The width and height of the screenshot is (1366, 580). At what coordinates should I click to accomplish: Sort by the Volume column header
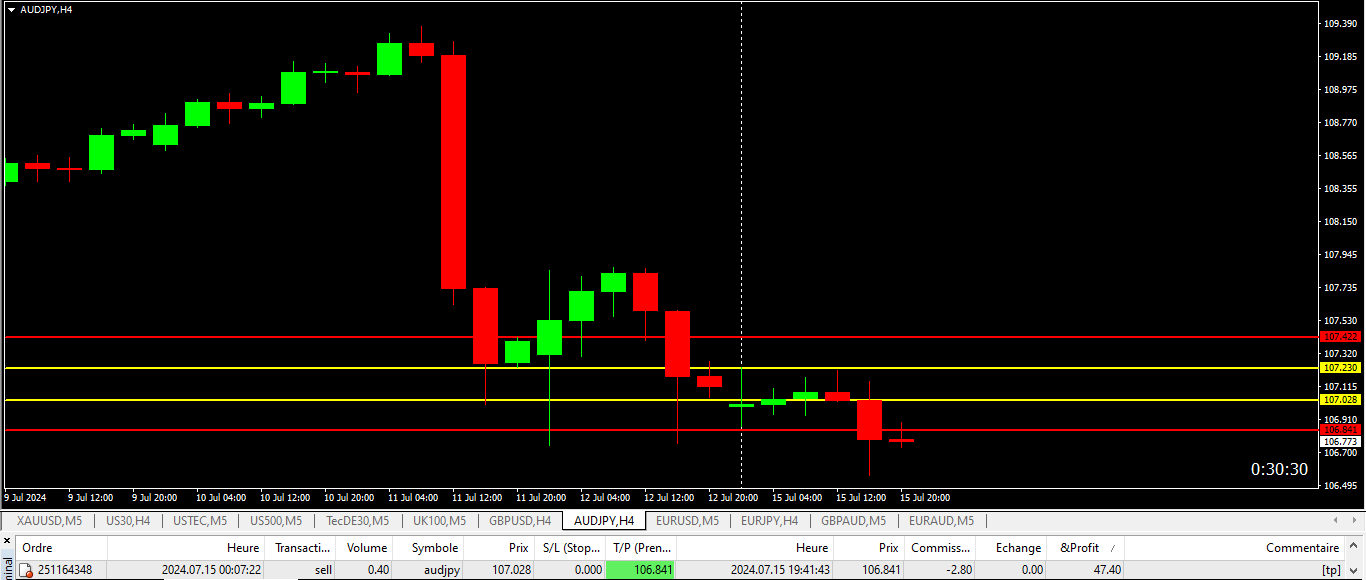click(x=366, y=548)
